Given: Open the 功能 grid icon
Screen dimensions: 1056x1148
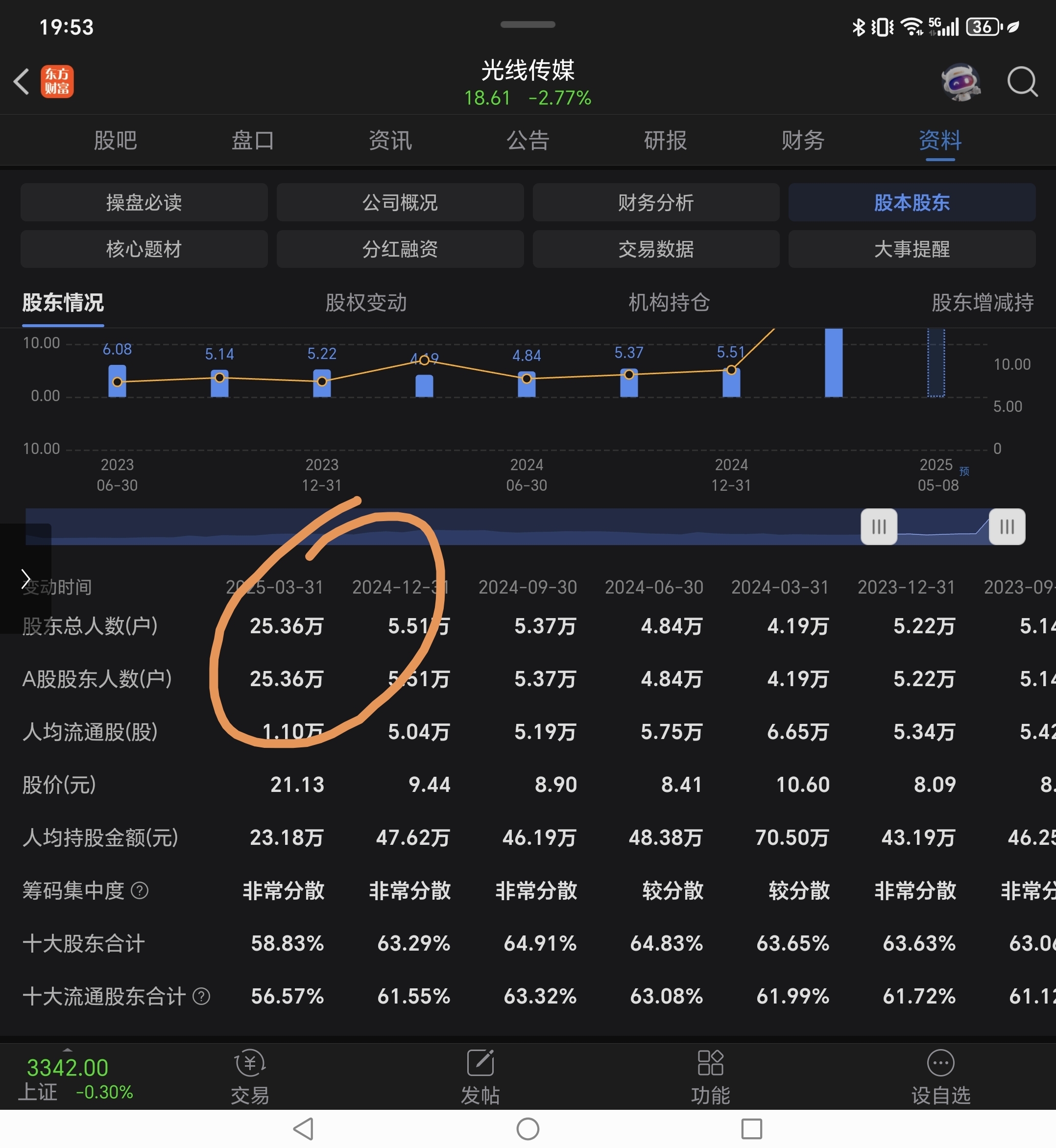Looking at the screenshot, I should click(x=711, y=1063).
